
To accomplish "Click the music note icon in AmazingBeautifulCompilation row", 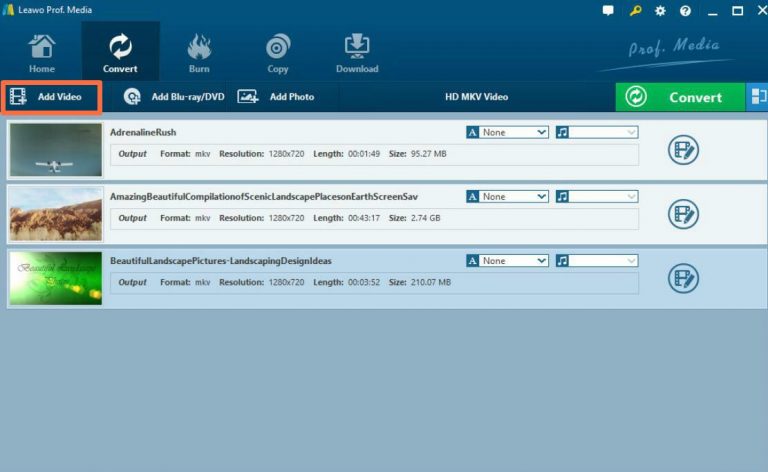I will [x=562, y=196].
